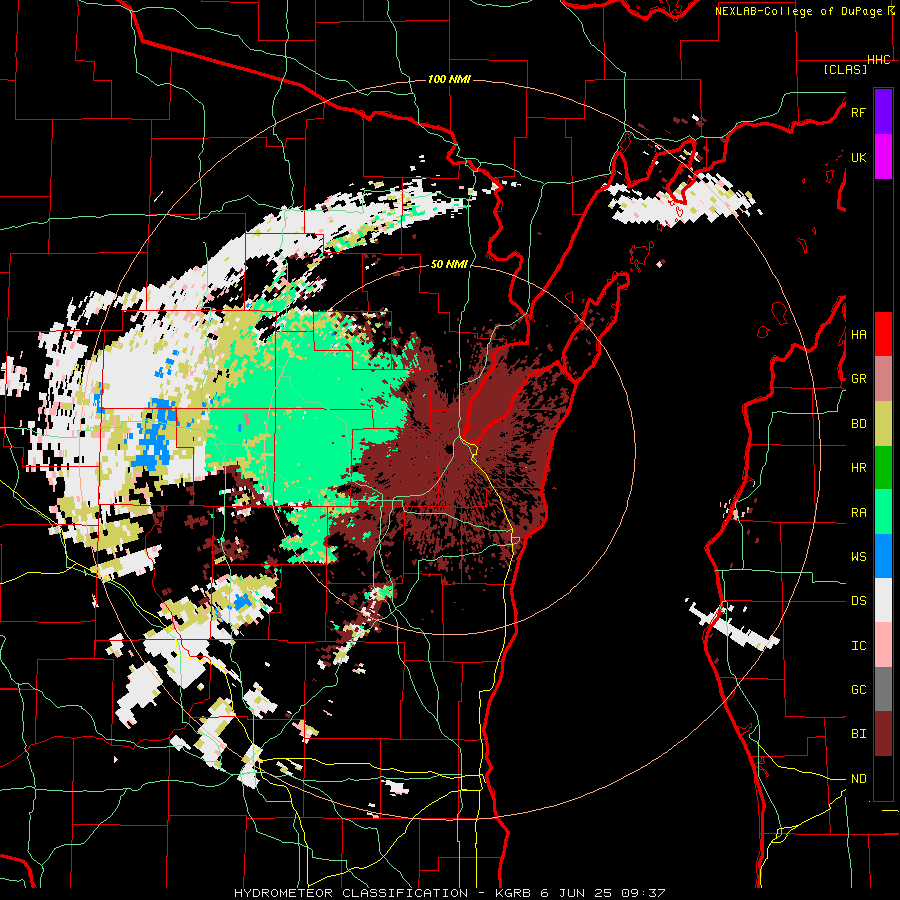The height and width of the screenshot is (900, 900).
Task: Click the ND legend label
Action: point(859,779)
